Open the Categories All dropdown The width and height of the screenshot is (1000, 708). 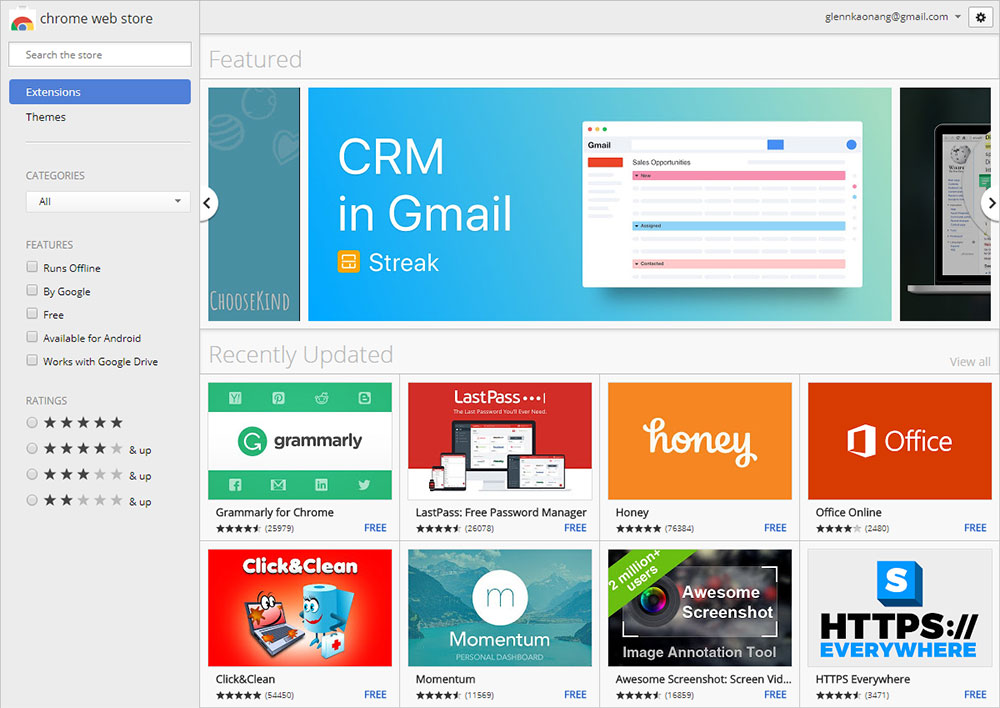coord(108,202)
